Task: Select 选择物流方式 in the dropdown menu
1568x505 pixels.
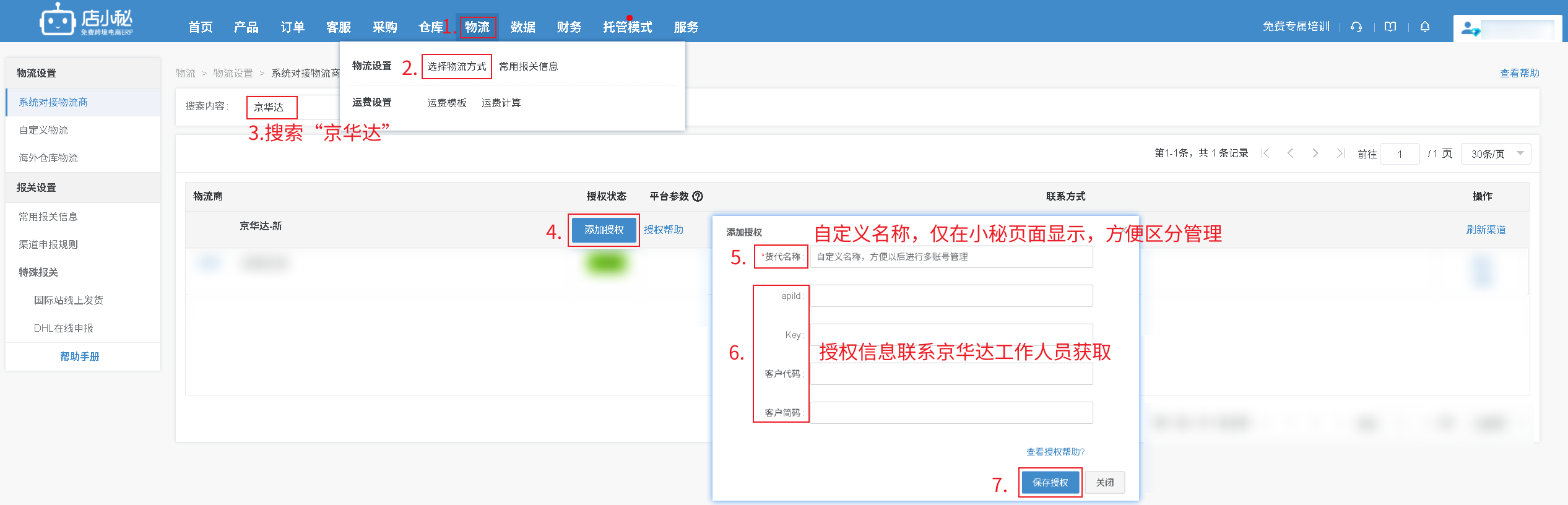Action: (x=456, y=66)
